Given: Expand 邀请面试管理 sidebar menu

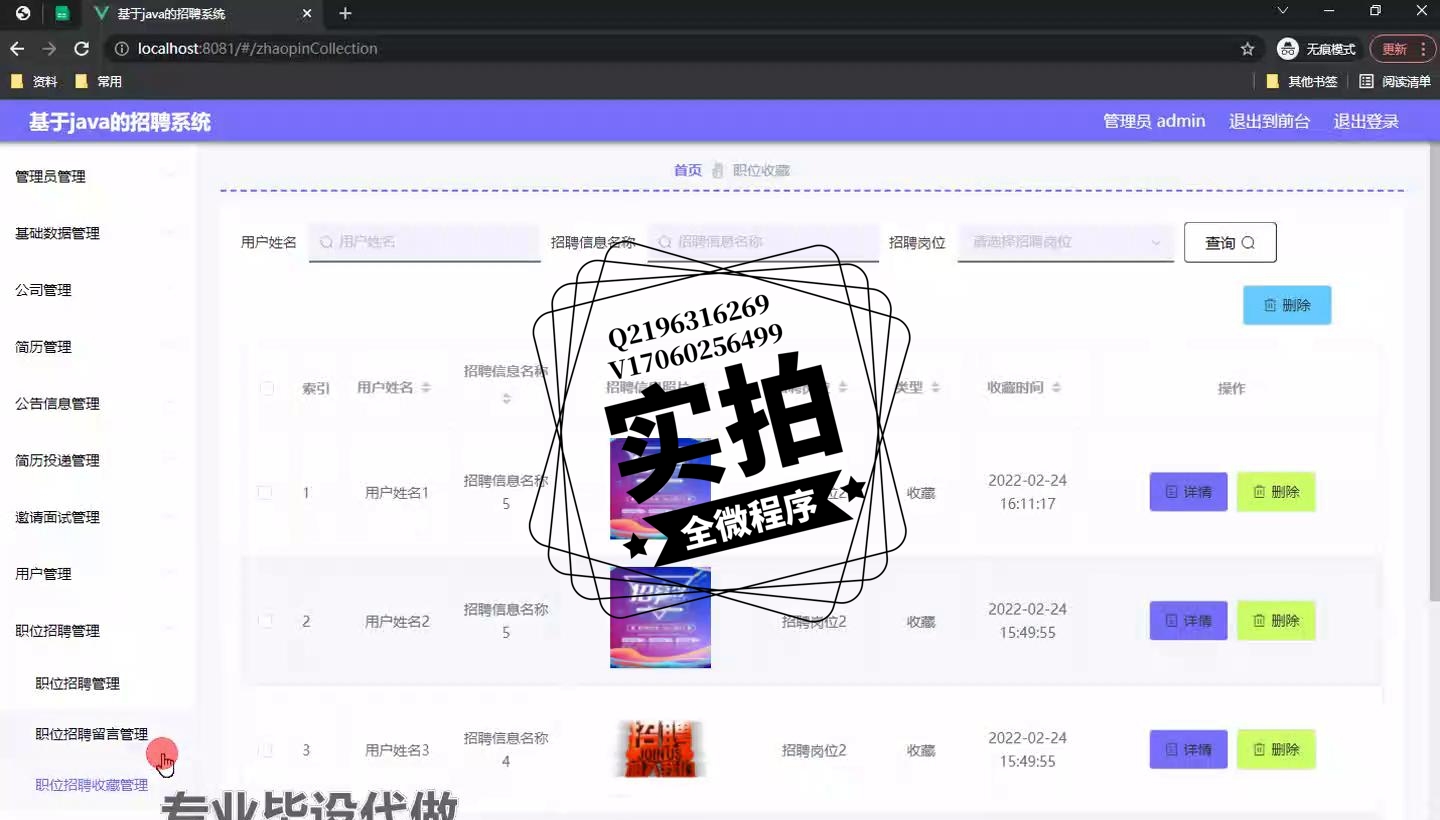Looking at the screenshot, I should tap(97, 517).
